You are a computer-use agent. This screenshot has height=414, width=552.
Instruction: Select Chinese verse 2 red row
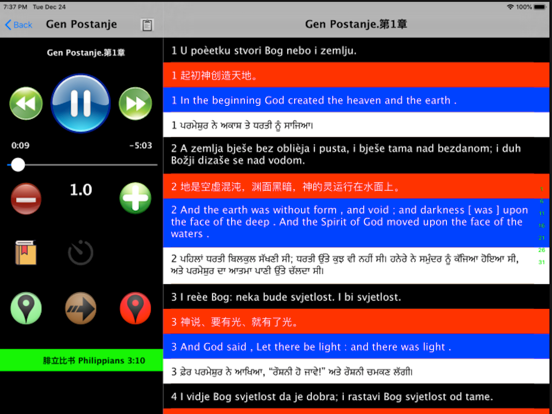point(356,186)
